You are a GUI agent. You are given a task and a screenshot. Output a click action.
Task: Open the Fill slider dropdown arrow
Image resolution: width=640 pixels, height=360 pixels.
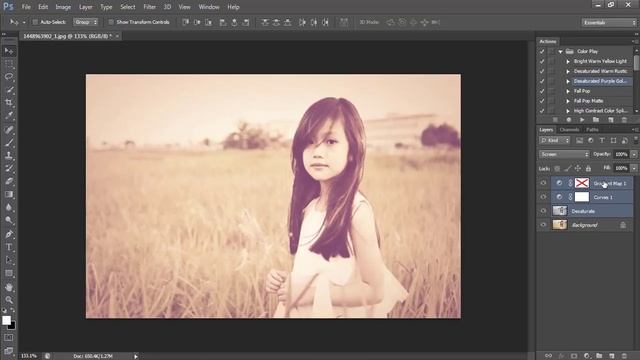tap(634, 168)
